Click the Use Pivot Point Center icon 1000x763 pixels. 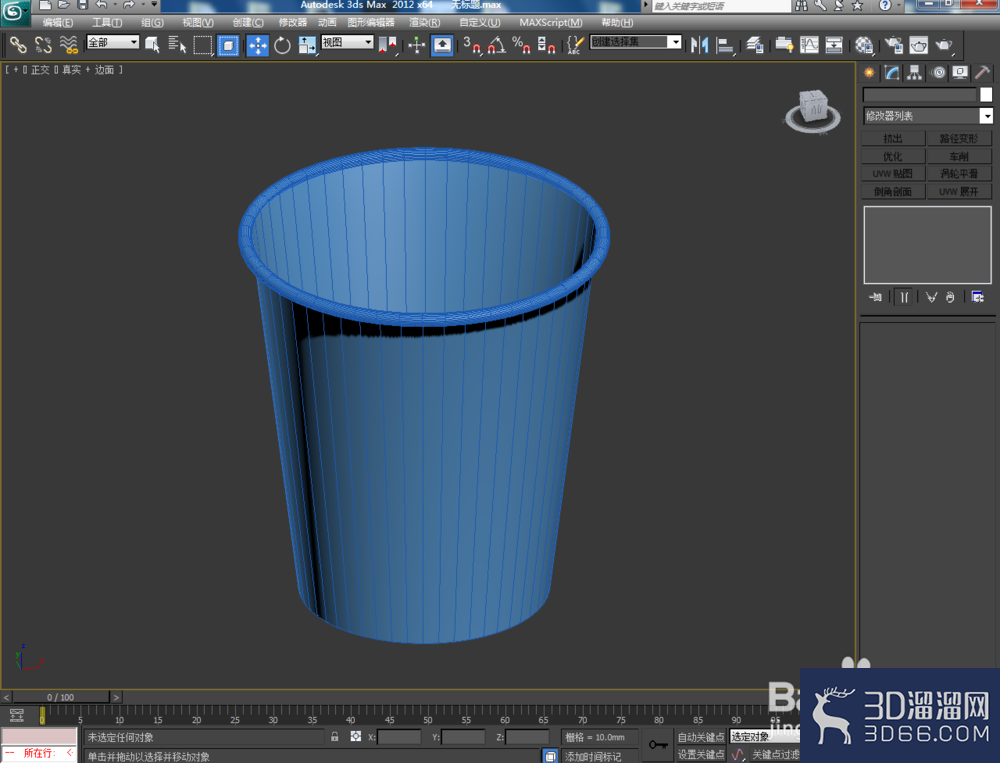387,45
